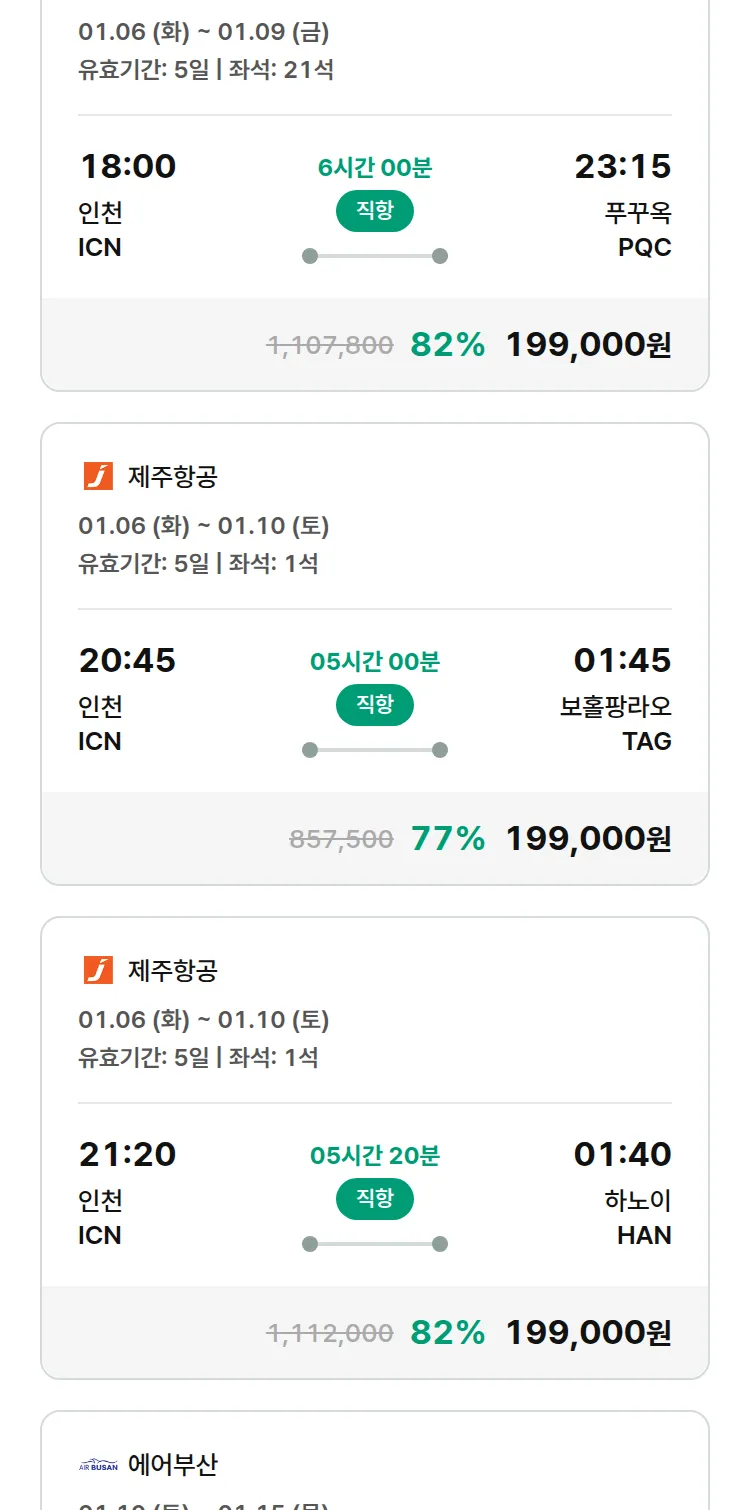This screenshot has height=1510, width=750.
Task: Click the Jeju Air logo on the Bohol flight card
Action: (98, 476)
